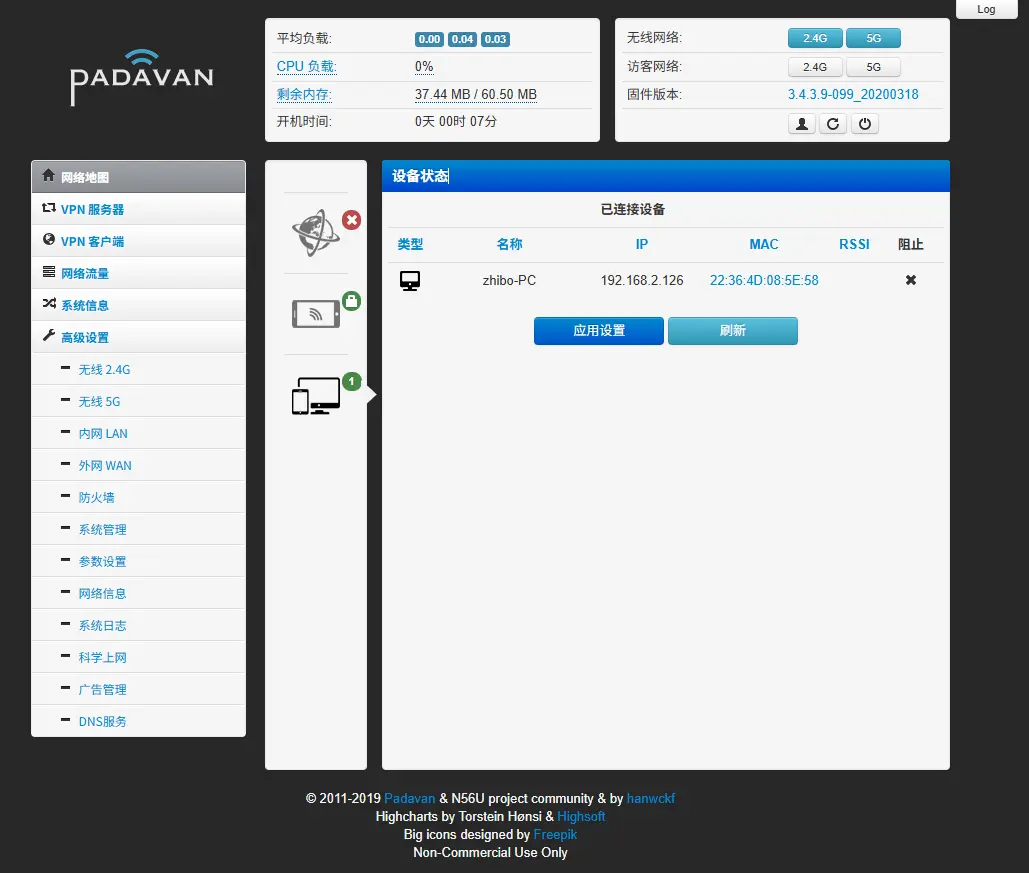
Task: Open 广告管理 page
Action: click(138, 689)
